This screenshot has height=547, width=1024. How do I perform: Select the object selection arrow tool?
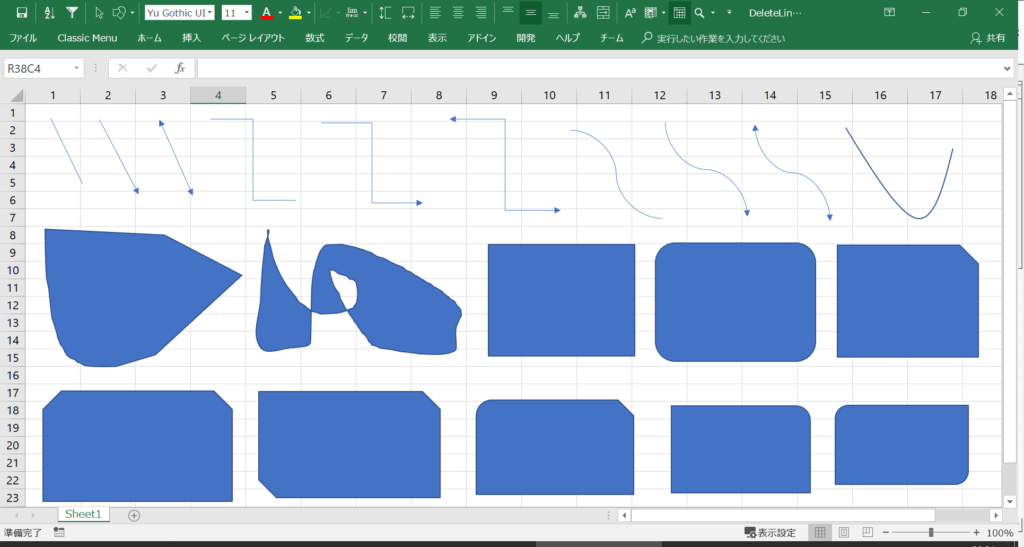point(98,13)
